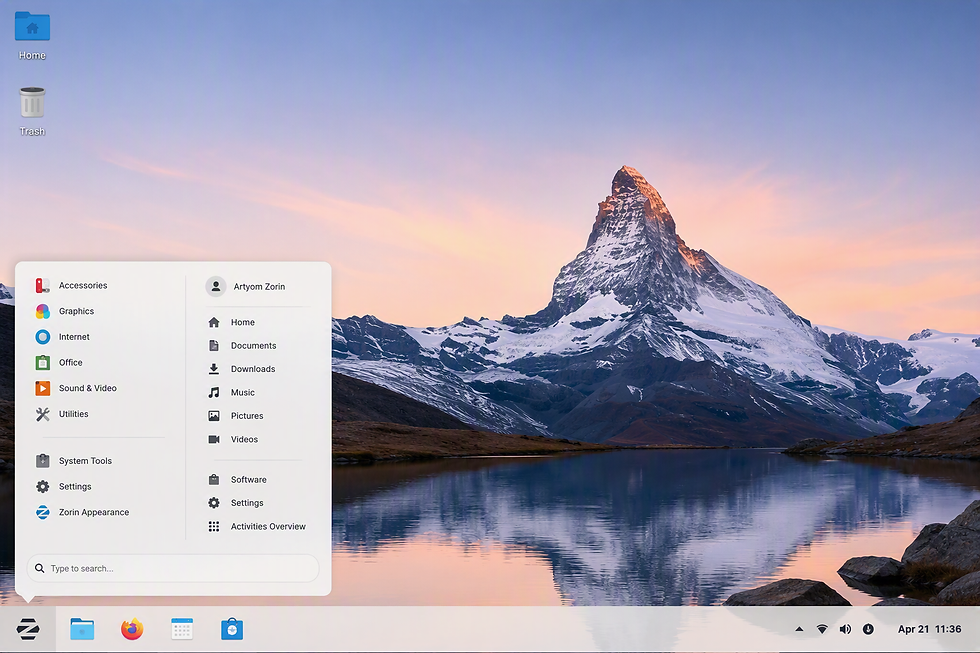The height and width of the screenshot is (653, 980).
Task: Click the Documents page icon
Action: pyautogui.click(x=214, y=346)
